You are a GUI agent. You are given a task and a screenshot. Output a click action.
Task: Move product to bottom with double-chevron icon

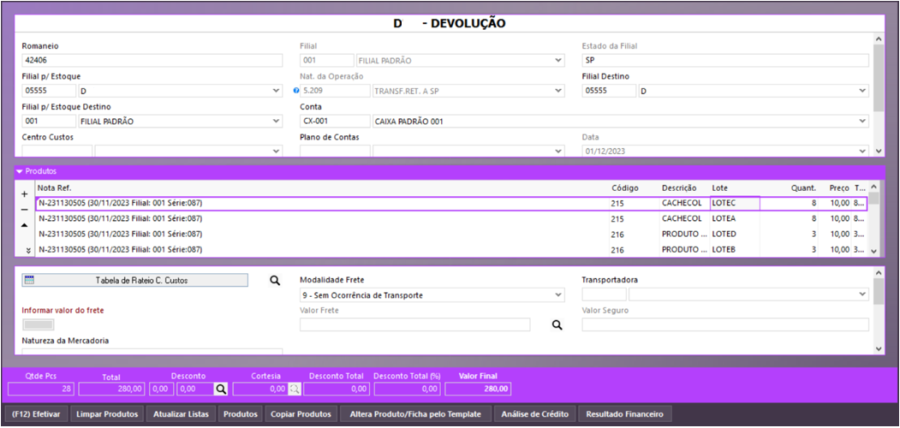(28, 251)
